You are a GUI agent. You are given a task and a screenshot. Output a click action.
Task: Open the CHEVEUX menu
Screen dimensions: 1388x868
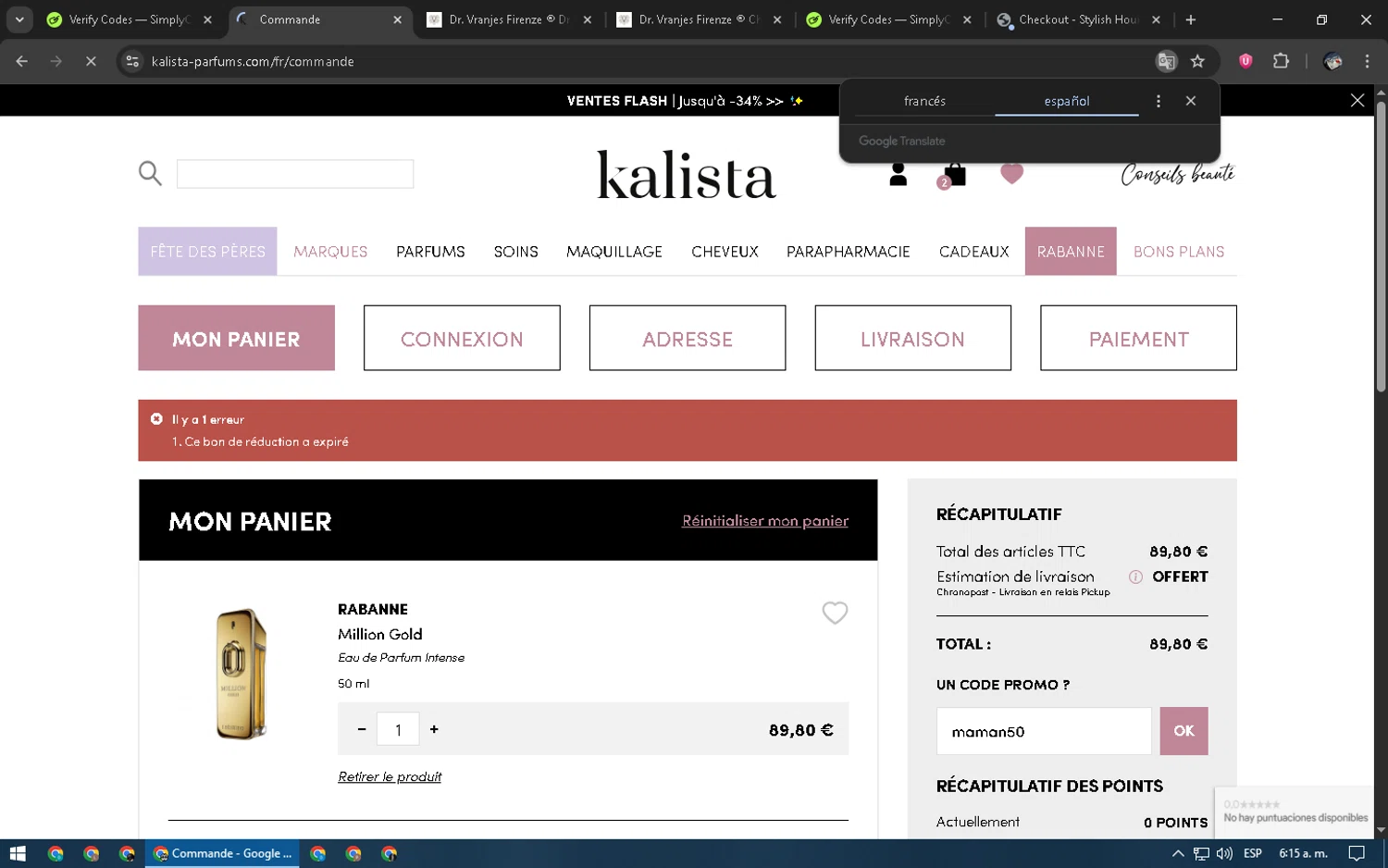[x=725, y=252]
